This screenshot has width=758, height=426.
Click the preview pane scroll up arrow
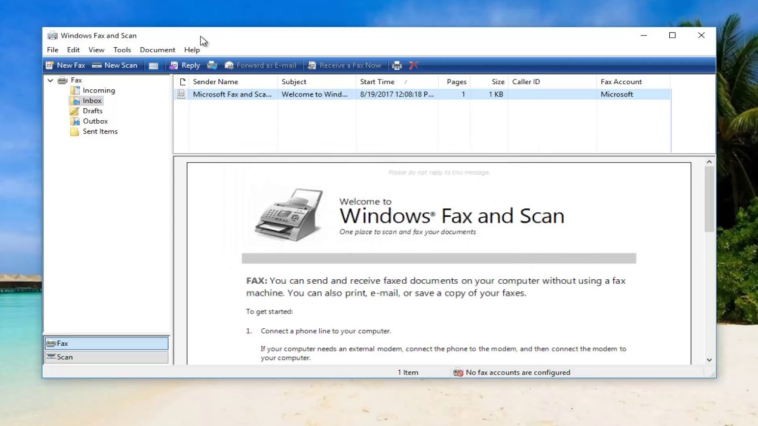tap(709, 162)
